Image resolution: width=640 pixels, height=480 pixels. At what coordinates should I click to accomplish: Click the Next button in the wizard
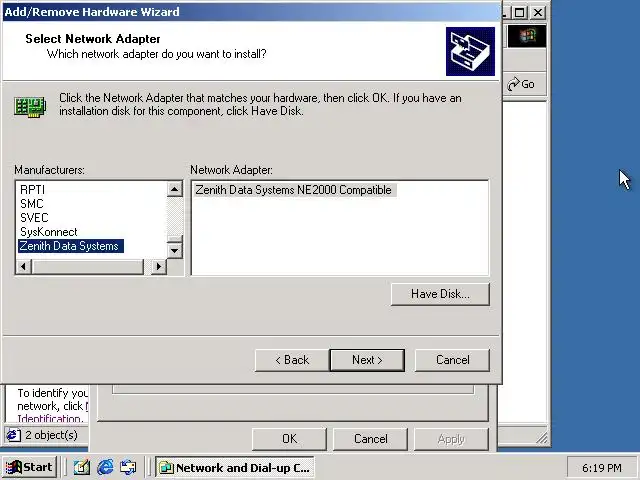(367, 360)
